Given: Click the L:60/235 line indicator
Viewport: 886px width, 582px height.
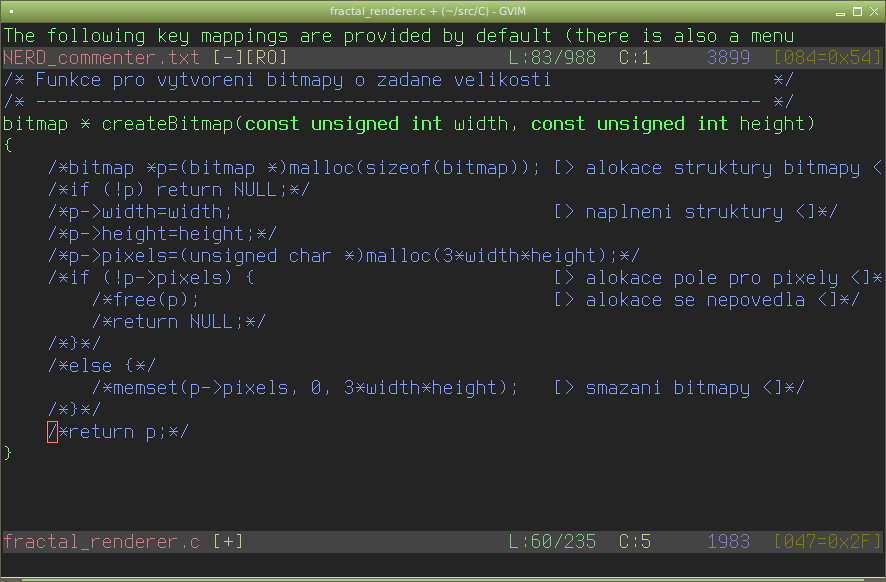Looking at the screenshot, I should coord(552,542).
